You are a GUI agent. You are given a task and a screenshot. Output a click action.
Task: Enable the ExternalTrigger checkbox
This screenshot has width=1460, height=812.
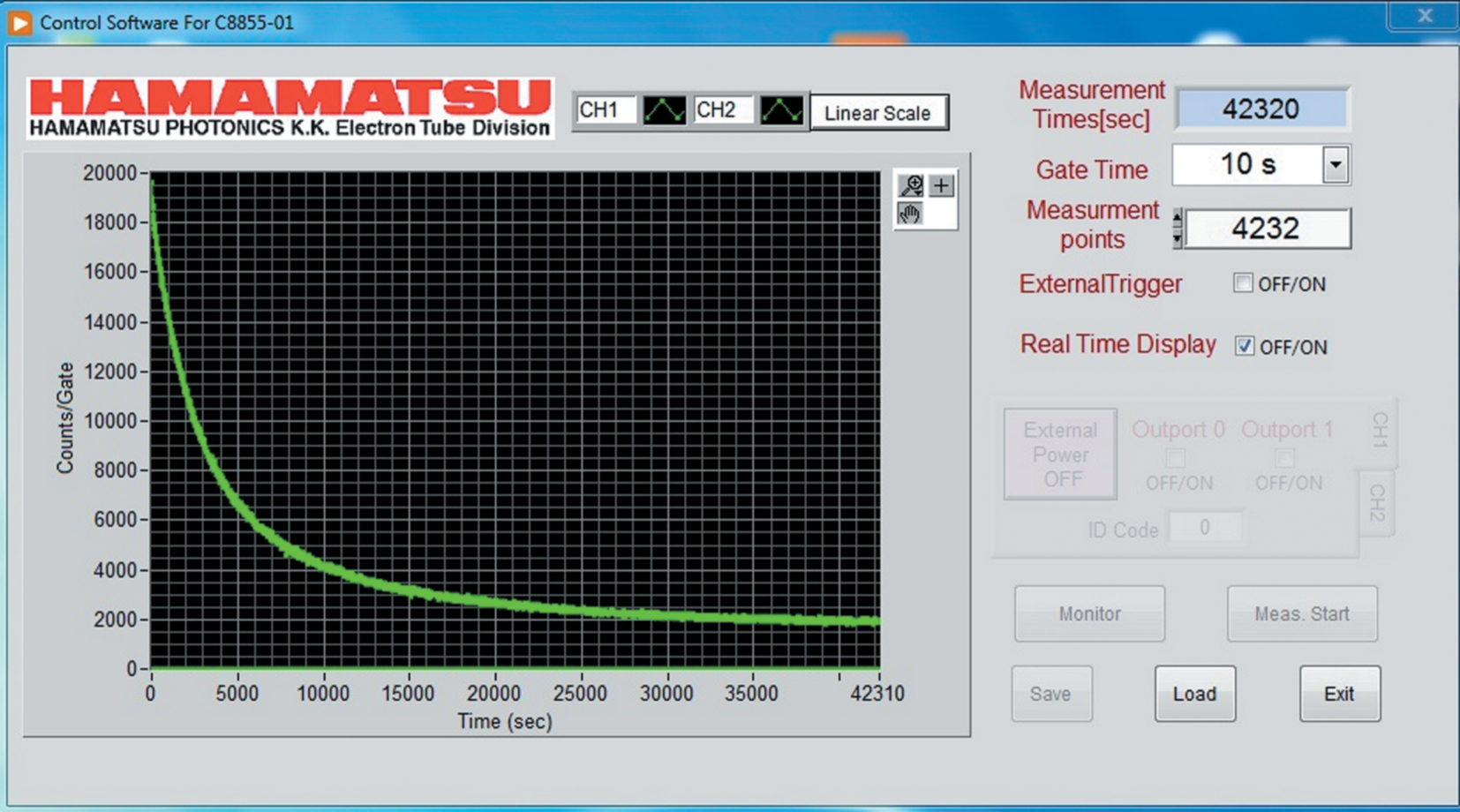tap(1243, 283)
